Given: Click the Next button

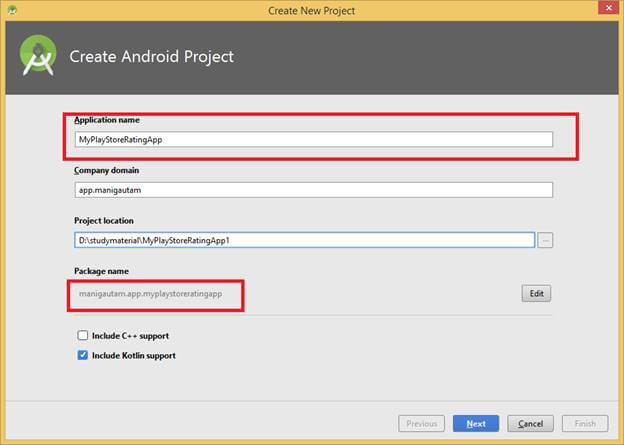Looking at the screenshot, I should pyautogui.click(x=476, y=424).
